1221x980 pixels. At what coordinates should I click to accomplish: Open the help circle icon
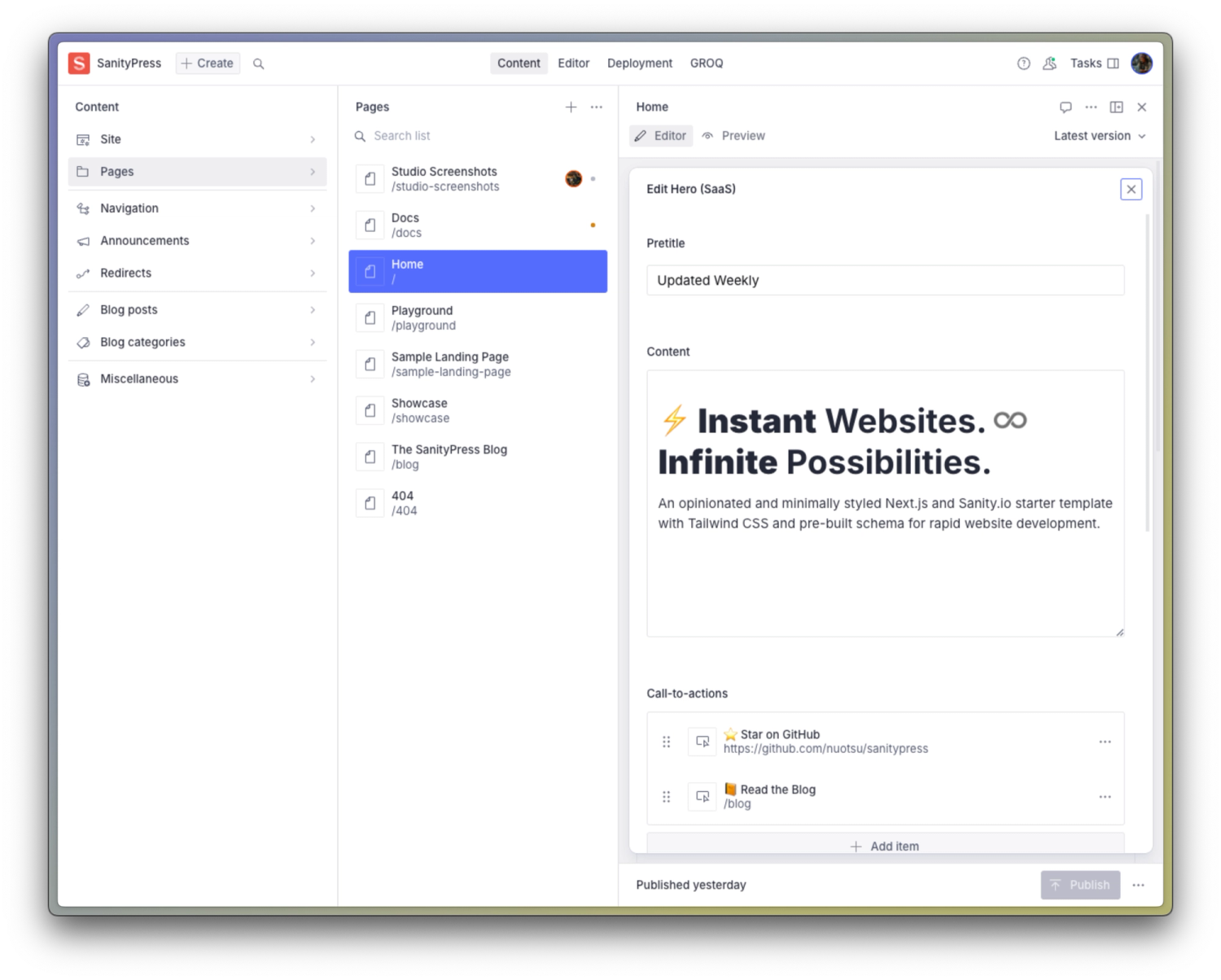pyautogui.click(x=1023, y=63)
